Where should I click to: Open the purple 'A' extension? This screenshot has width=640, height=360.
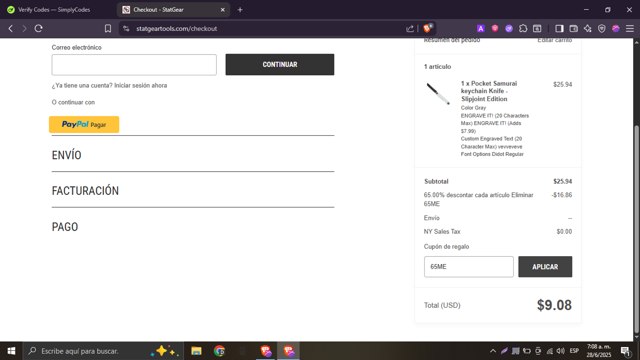click(x=480, y=29)
